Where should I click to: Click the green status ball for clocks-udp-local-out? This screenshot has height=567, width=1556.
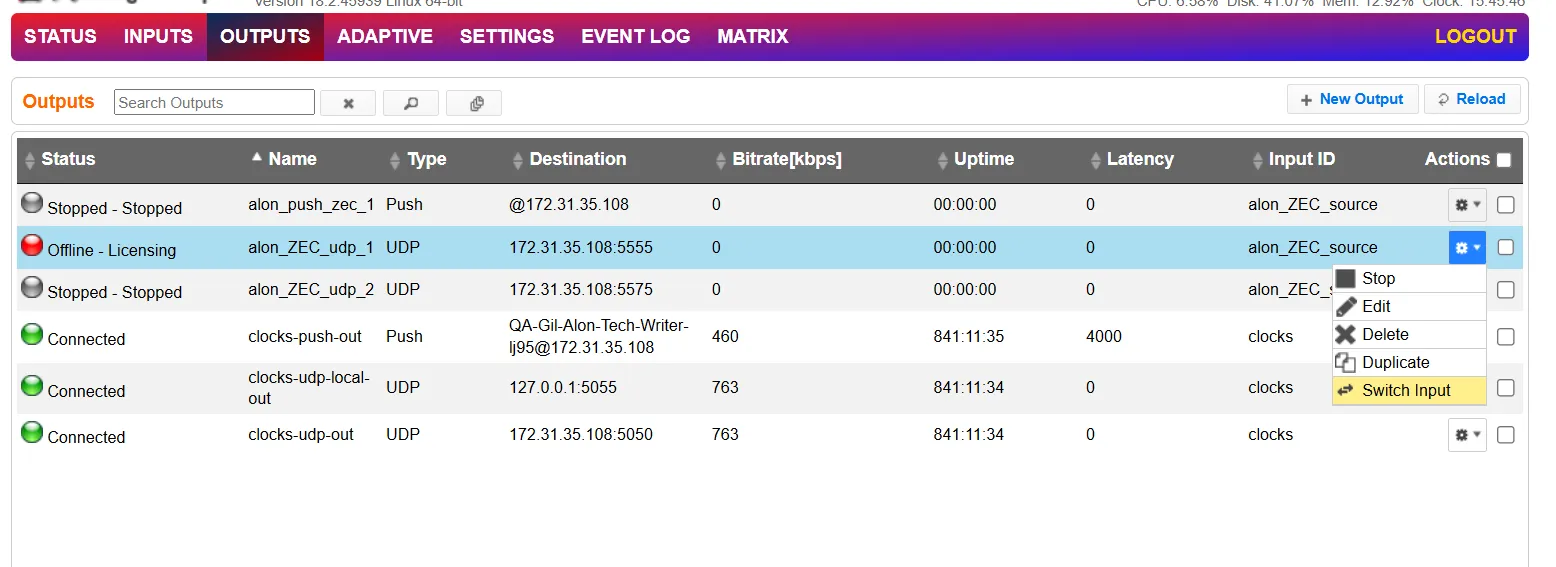coord(32,386)
